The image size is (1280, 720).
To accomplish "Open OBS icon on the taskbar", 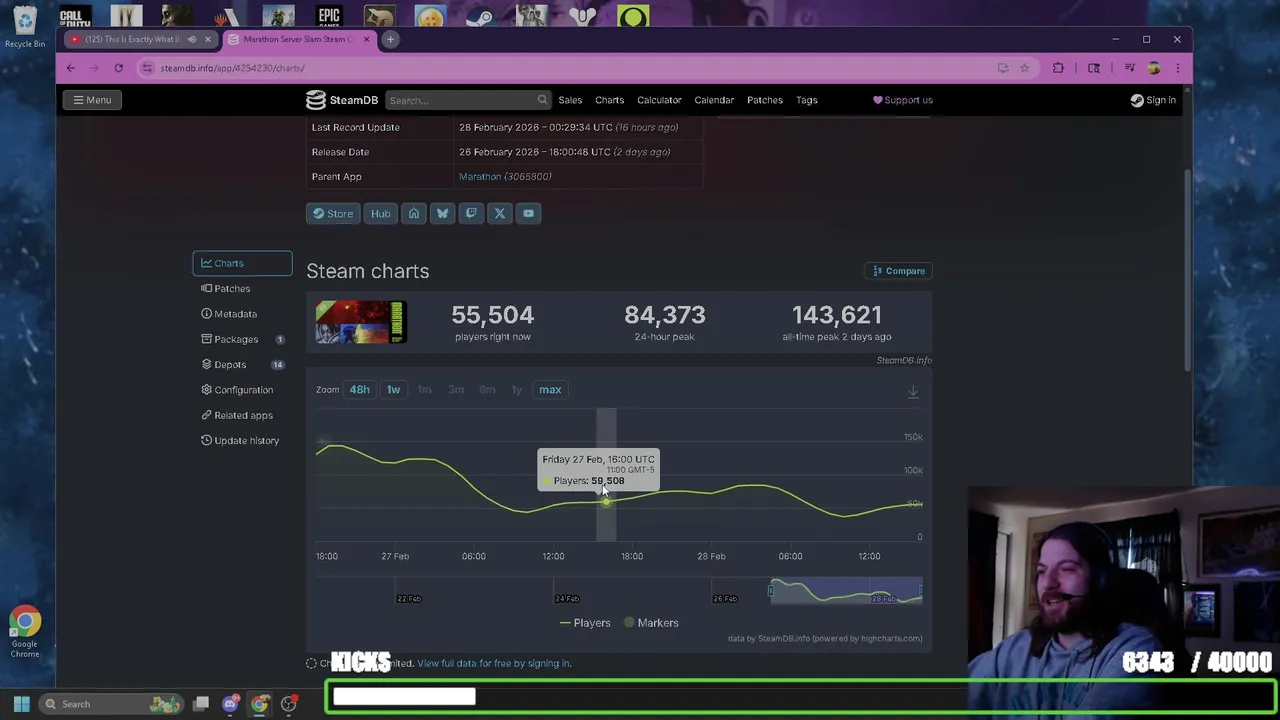I will tap(289, 704).
